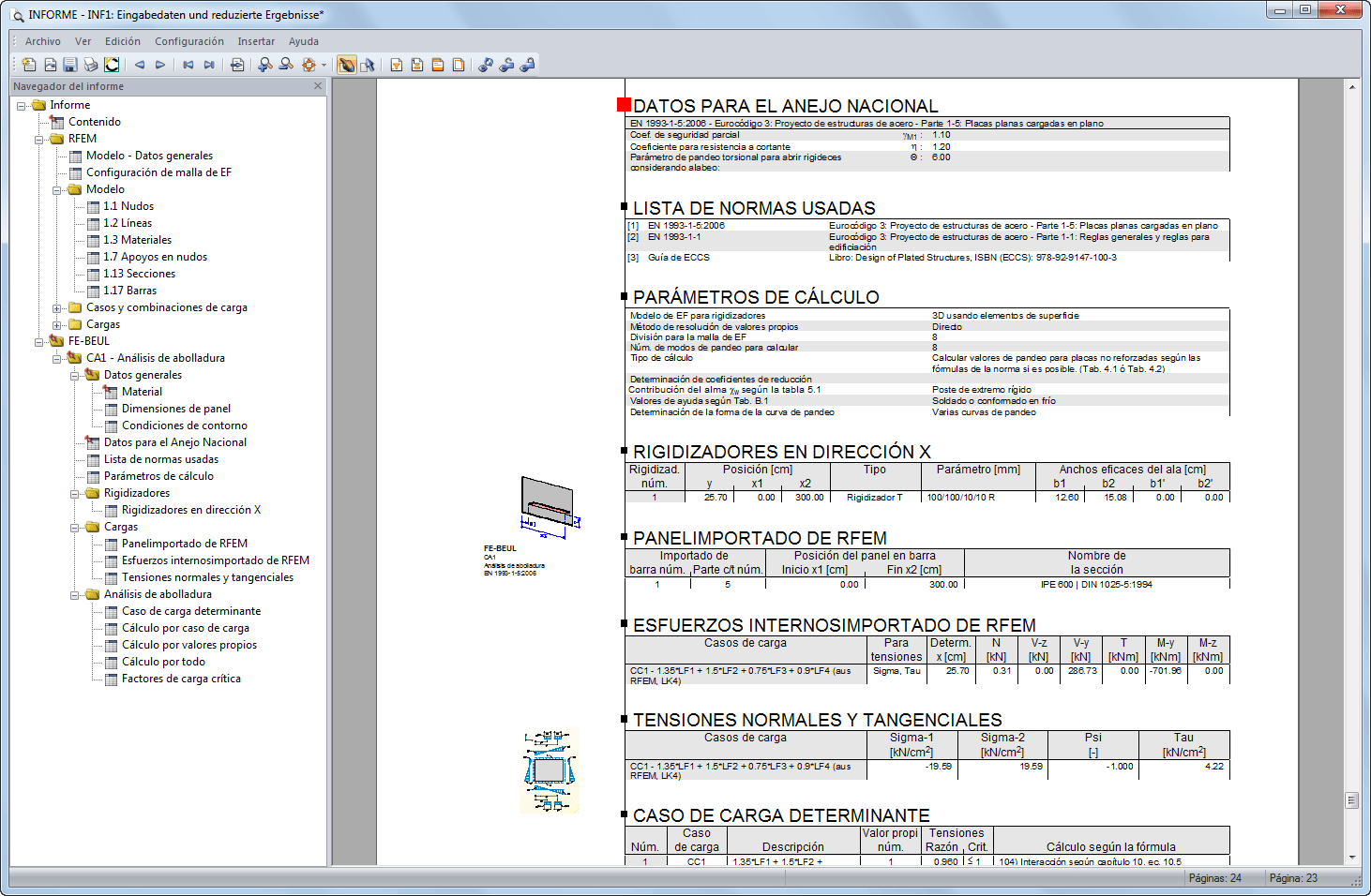The width and height of the screenshot is (1371, 896).
Task: Click the new report icon in toolbar
Action: [29, 65]
